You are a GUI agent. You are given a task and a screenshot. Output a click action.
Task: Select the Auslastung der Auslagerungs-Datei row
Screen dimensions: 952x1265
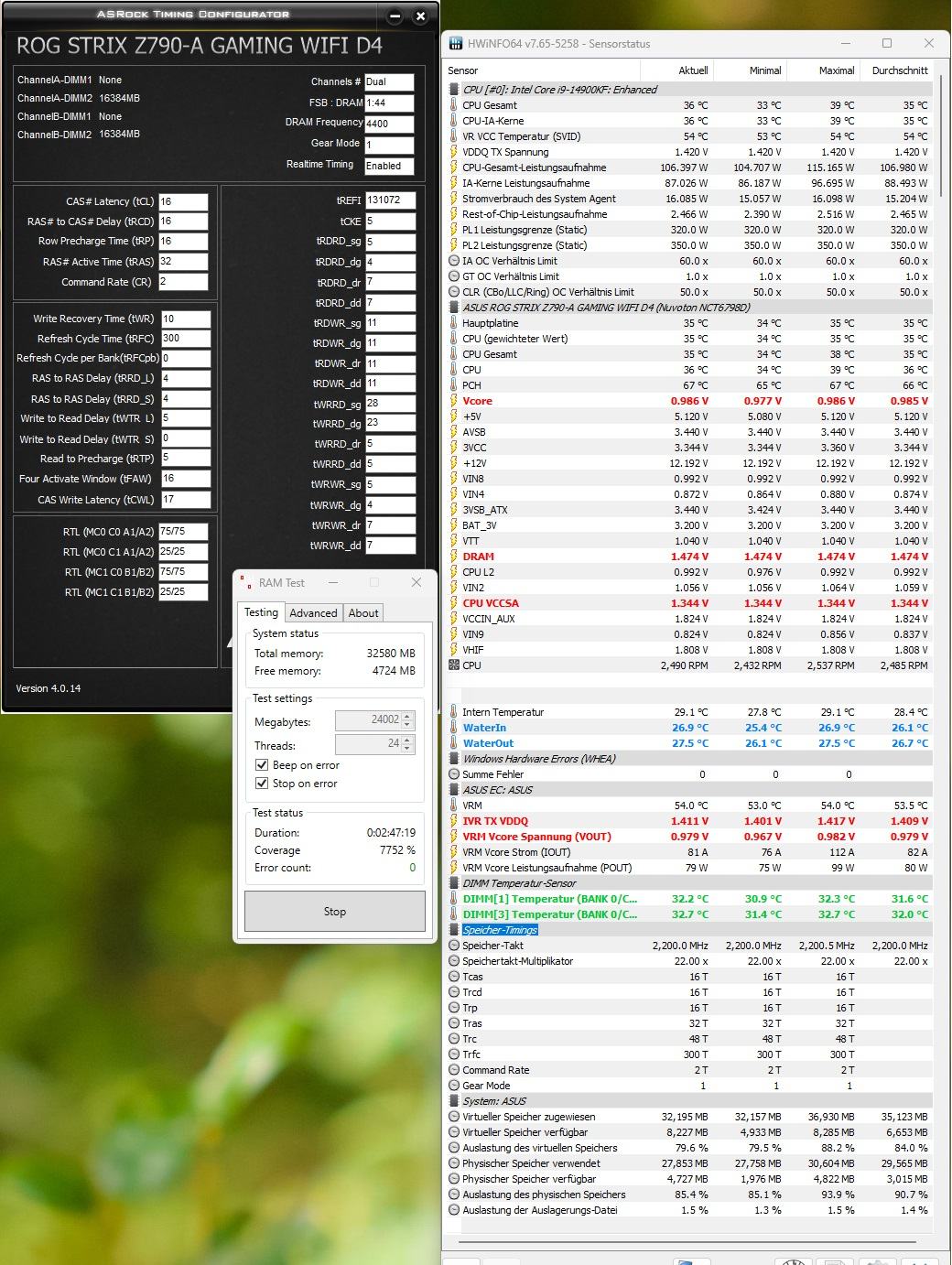click(x=689, y=1210)
